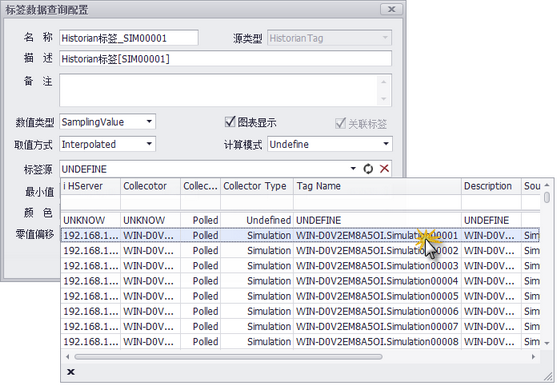Close the tag source popup with the bottom-left X
Image resolution: width=557 pixels, height=386 pixels.
[x=71, y=372]
